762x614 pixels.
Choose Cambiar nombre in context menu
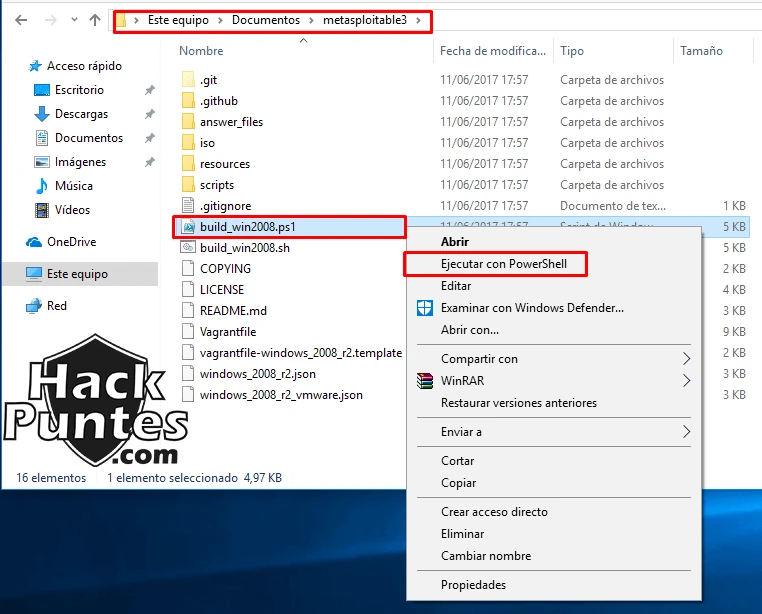tap(554, 556)
